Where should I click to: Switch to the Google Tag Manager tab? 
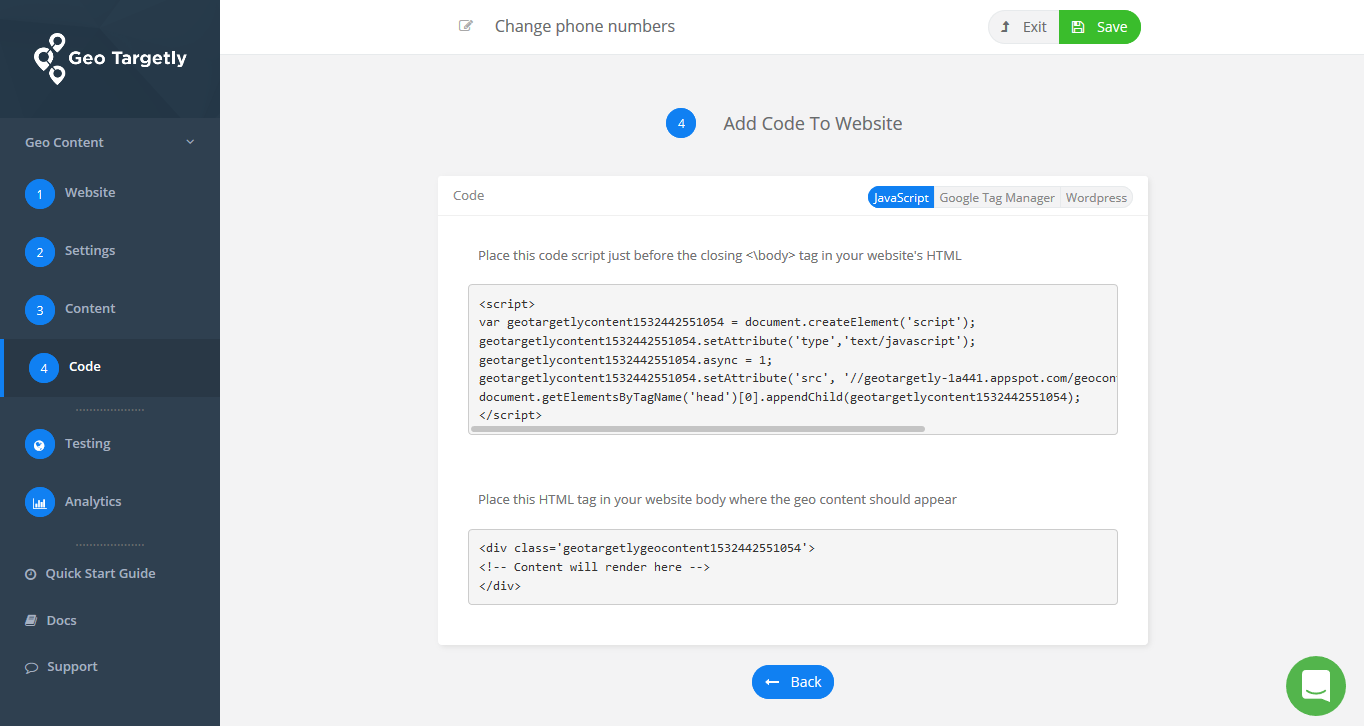coord(997,198)
